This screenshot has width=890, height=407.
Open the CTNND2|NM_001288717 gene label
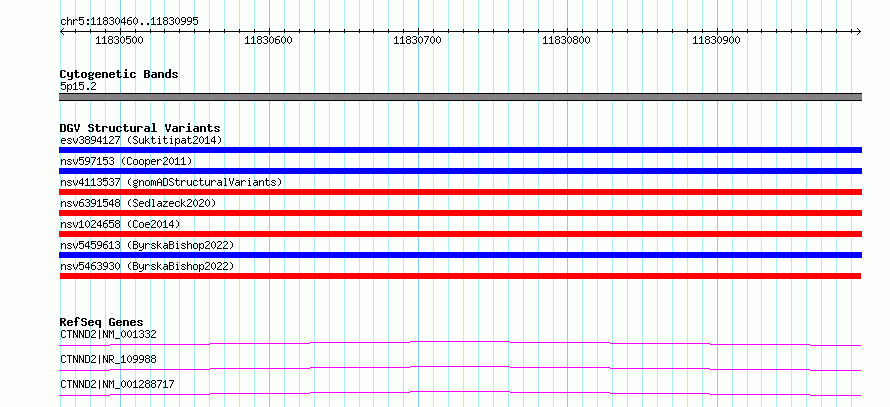(x=117, y=384)
